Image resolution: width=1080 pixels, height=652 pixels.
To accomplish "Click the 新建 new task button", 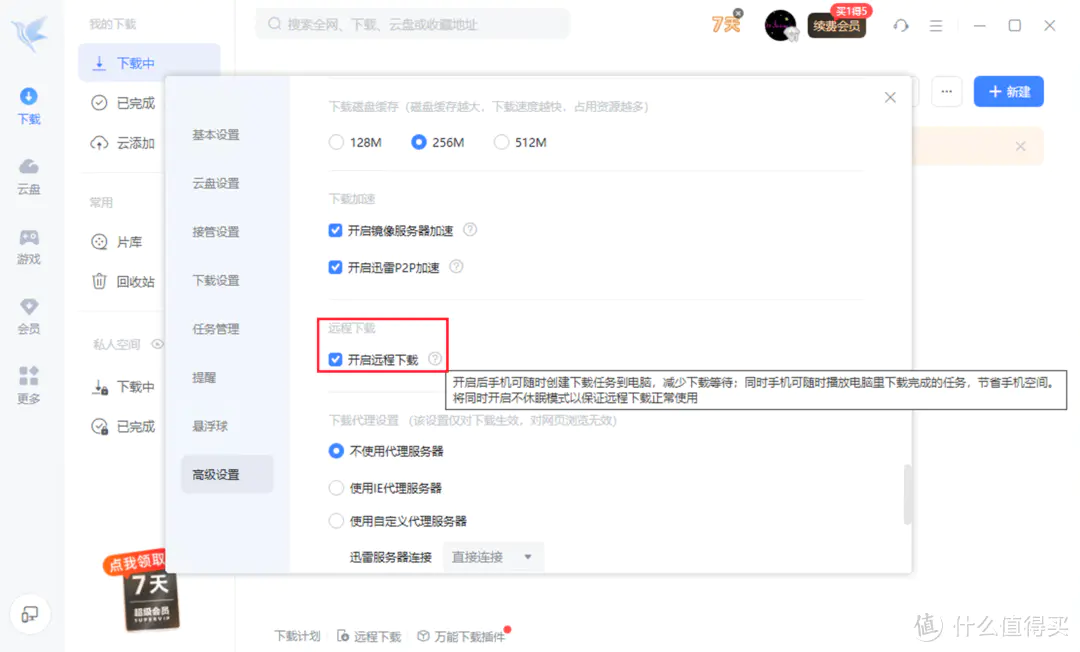I will pos(1008,92).
